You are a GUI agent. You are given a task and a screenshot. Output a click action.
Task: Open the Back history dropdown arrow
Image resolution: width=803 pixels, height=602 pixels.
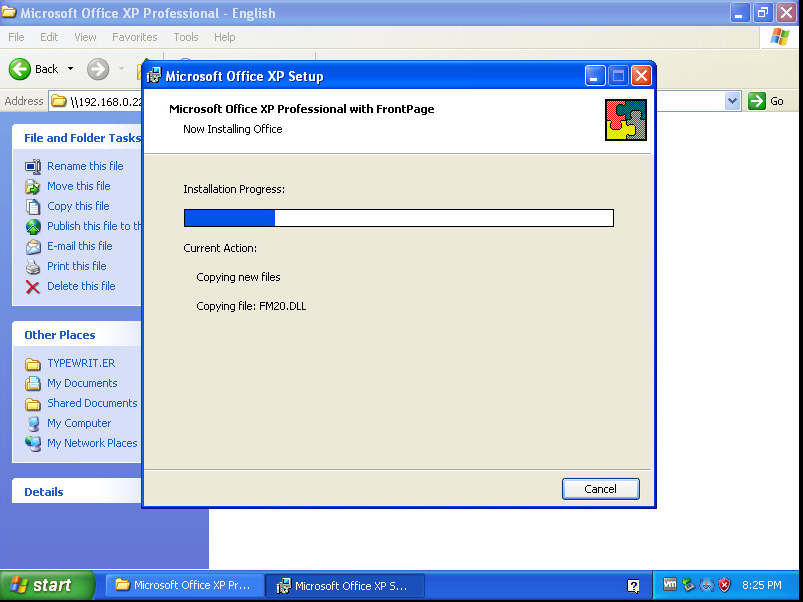(71, 69)
